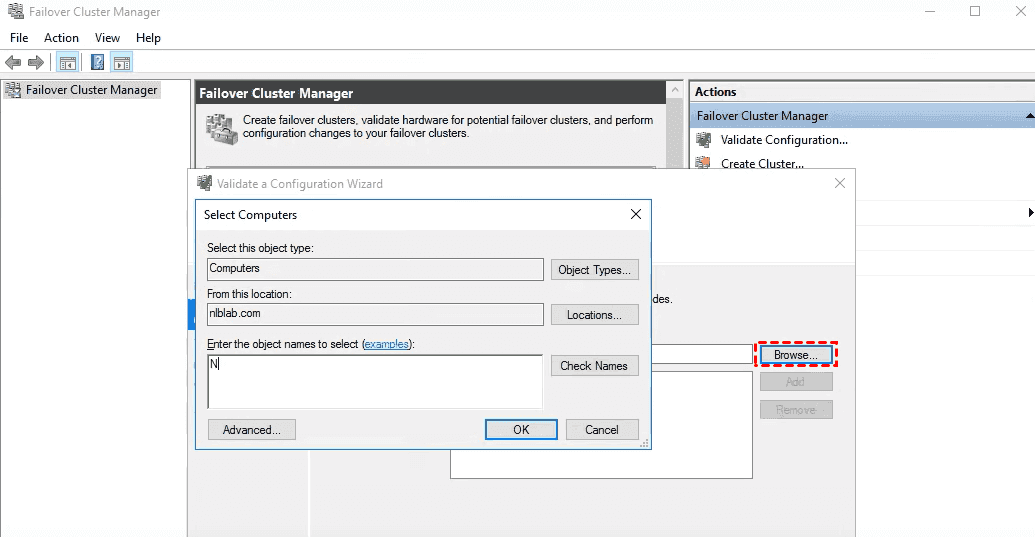Viewport: 1035px width, 537px height.
Task: Click the Object Types button
Action: click(x=594, y=269)
